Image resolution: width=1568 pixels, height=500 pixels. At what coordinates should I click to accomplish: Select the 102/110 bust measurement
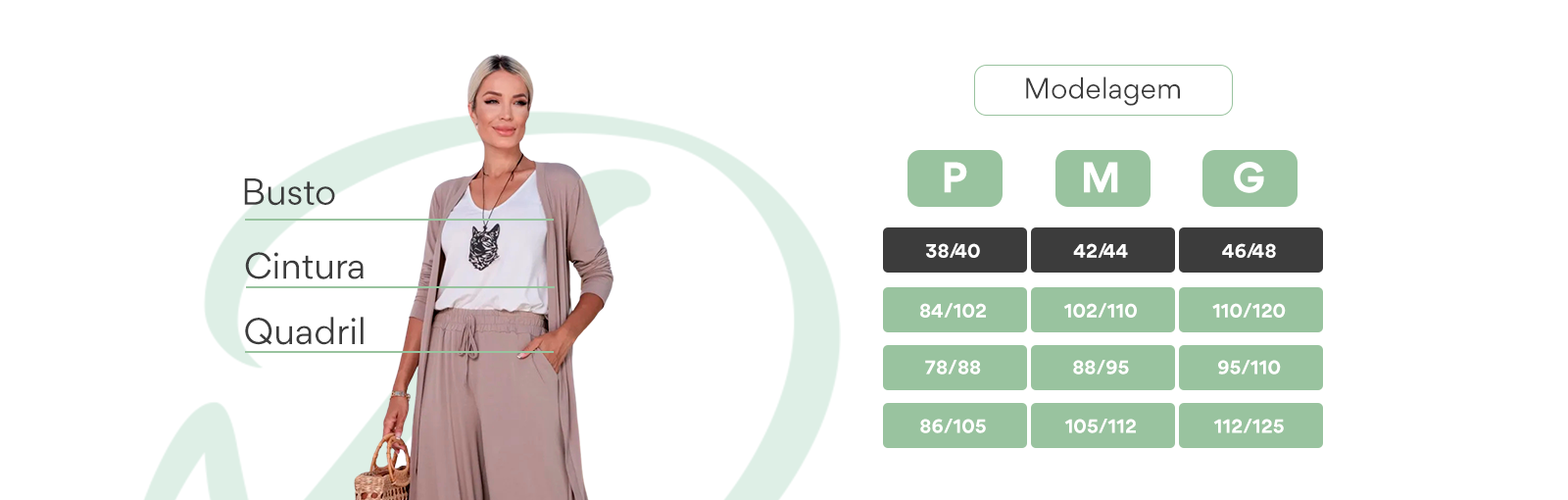[1102, 310]
